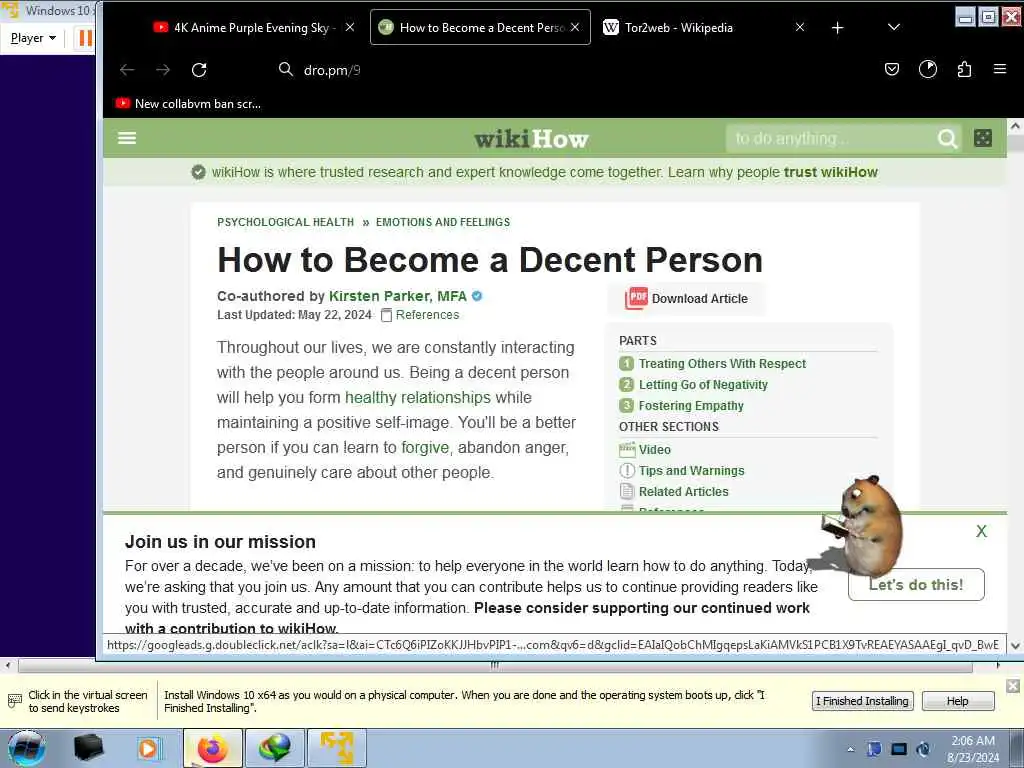Open the healthy relationships link in the intro
Image resolution: width=1024 pixels, height=768 pixels.
pos(417,398)
